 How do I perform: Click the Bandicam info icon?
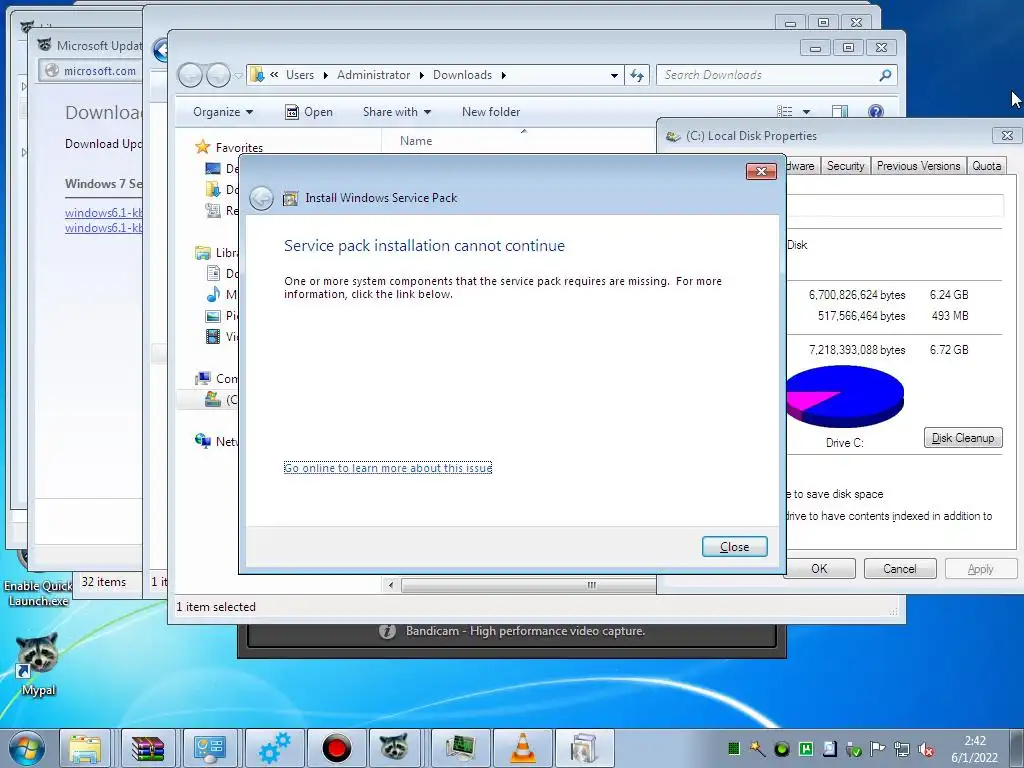(x=387, y=632)
